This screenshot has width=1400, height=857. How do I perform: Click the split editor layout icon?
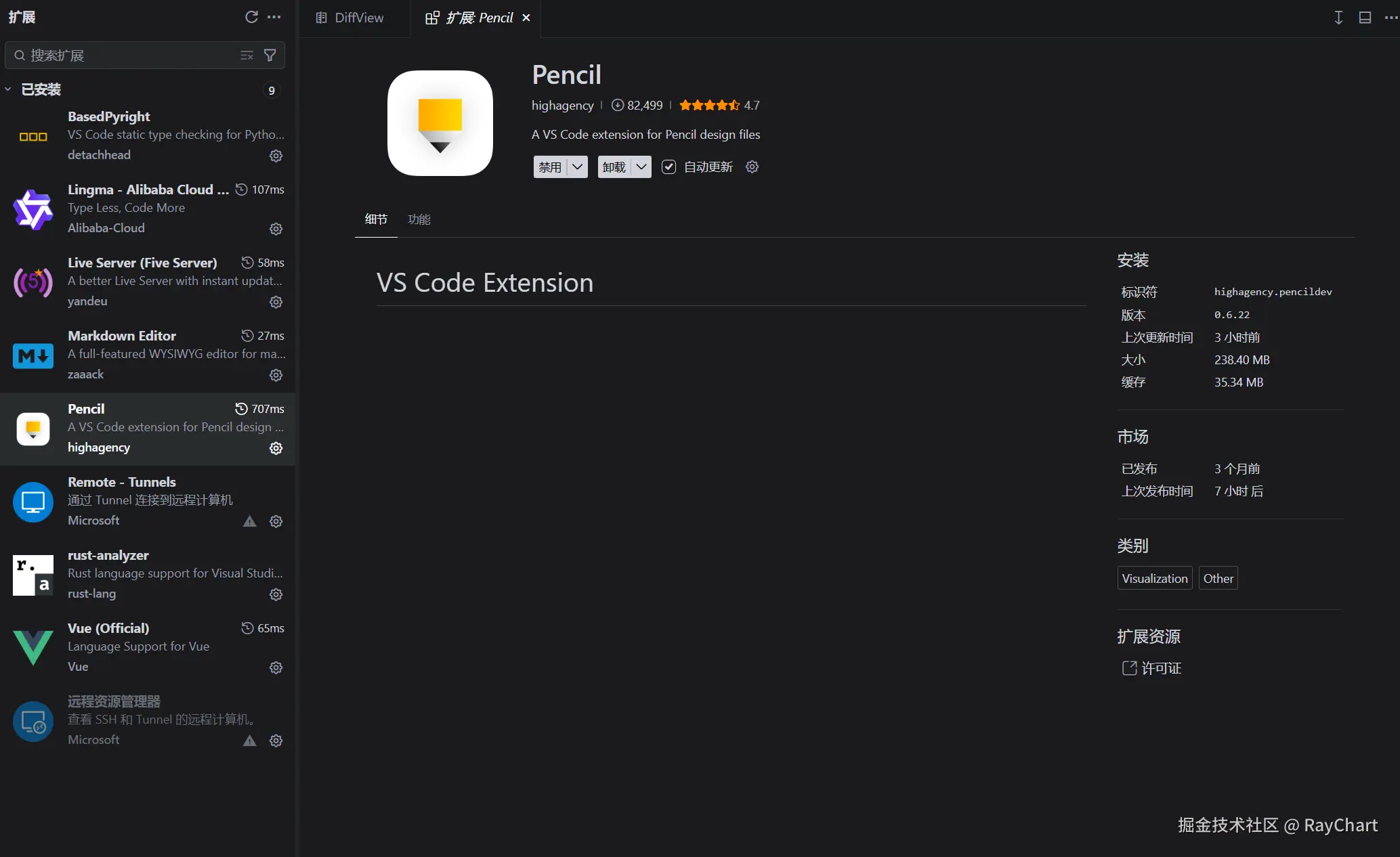(1365, 18)
